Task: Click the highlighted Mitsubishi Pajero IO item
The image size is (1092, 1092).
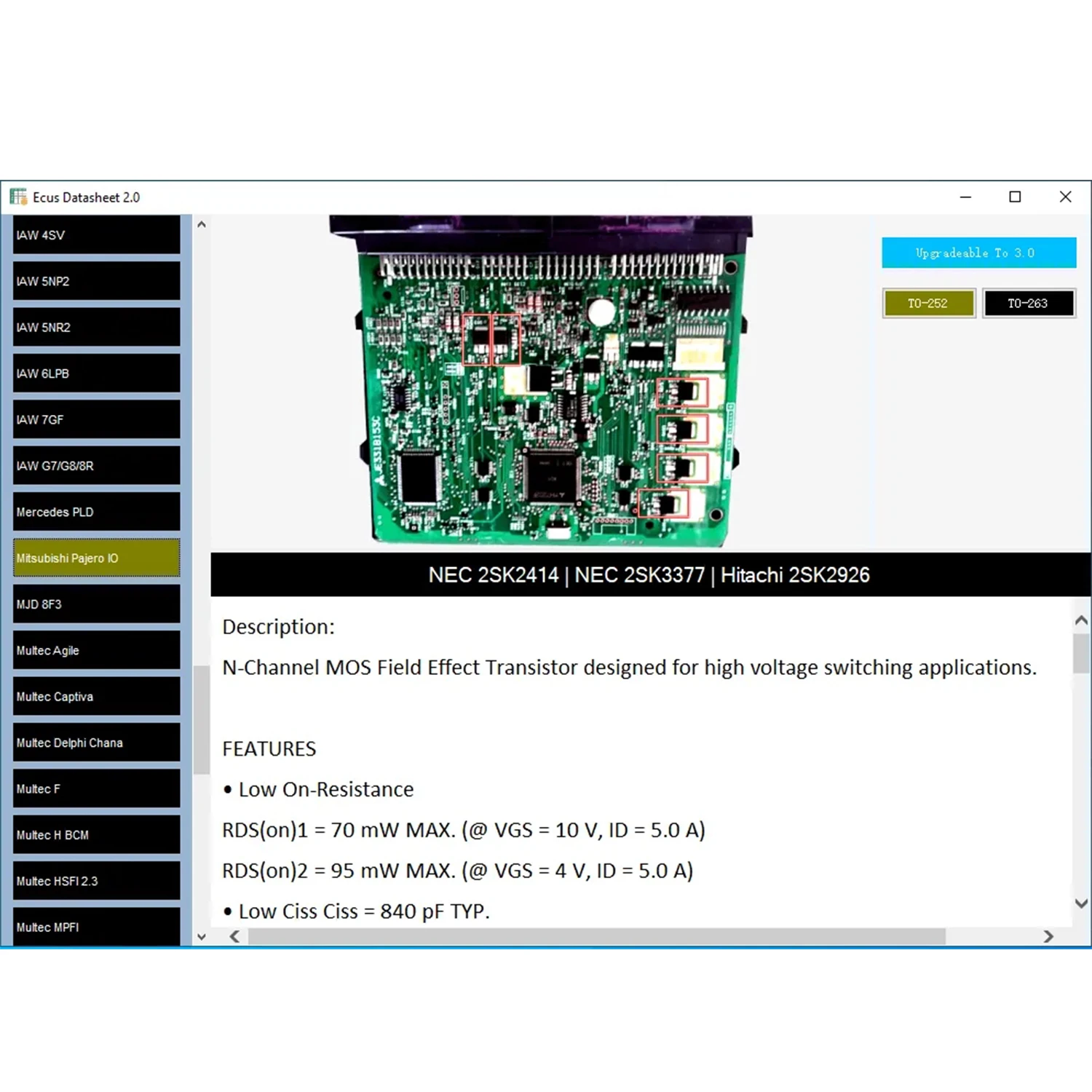Action: click(x=96, y=558)
